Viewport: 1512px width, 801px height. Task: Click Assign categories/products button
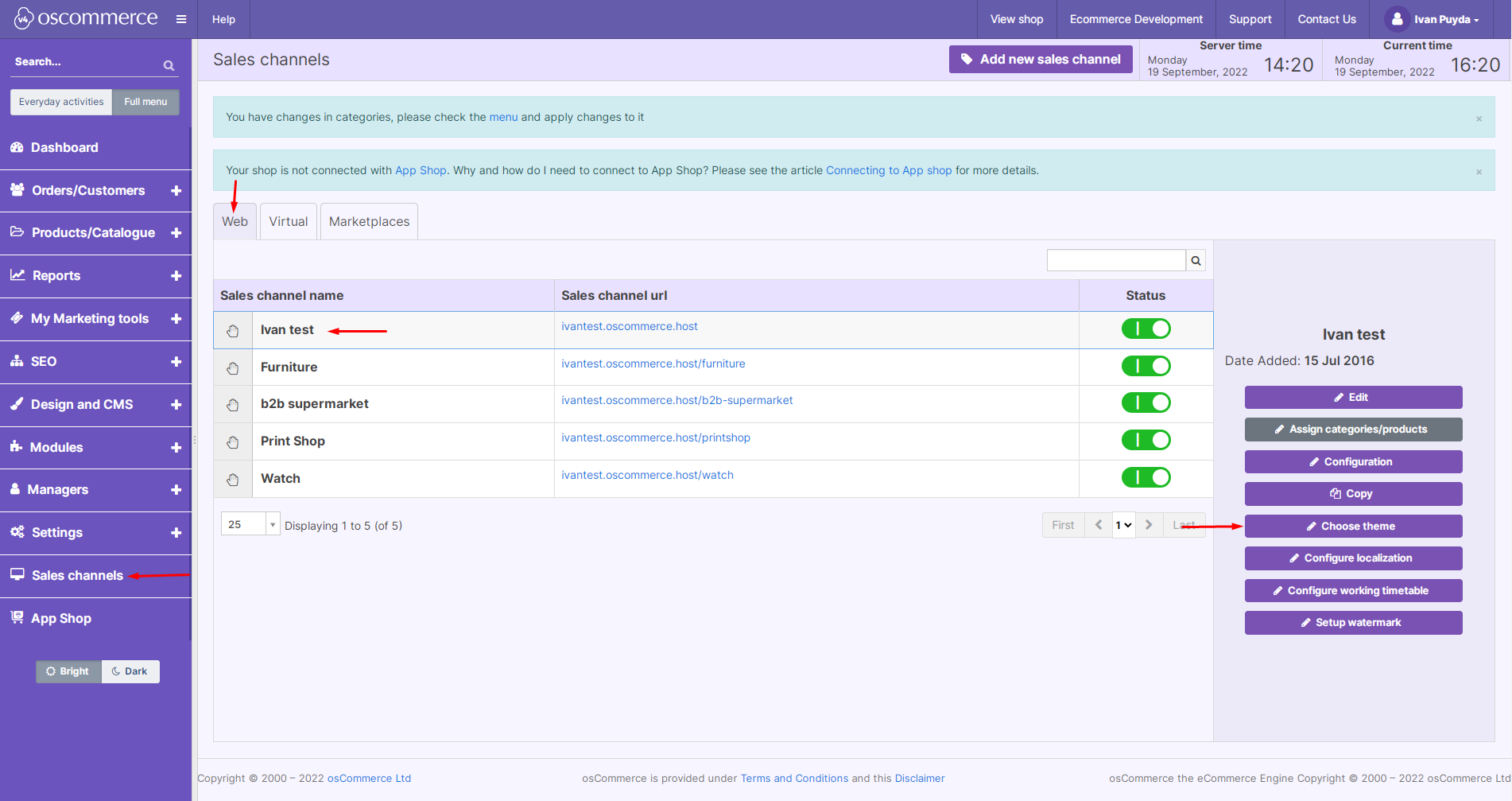point(1354,430)
